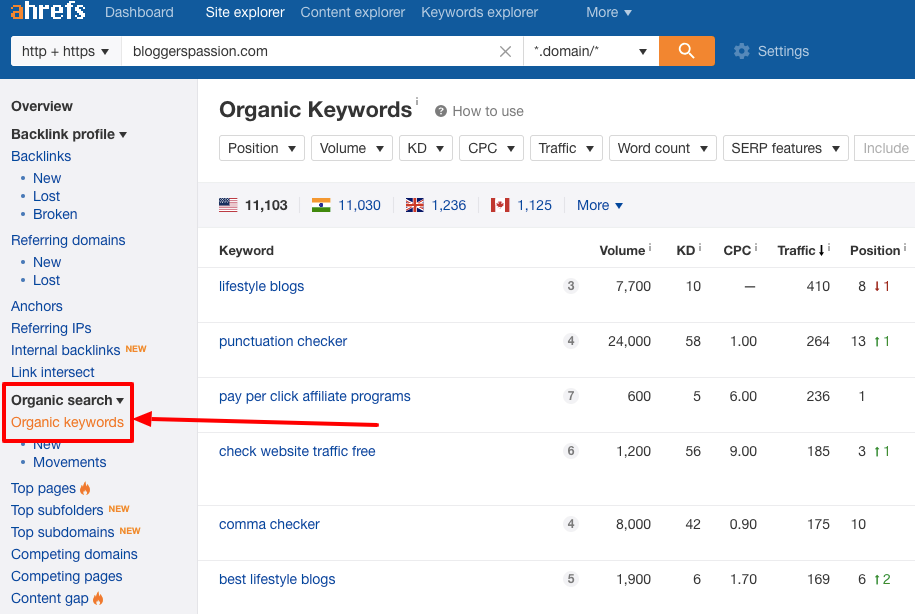Open Referring domains link
This screenshot has width=915, height=614.
68,240
